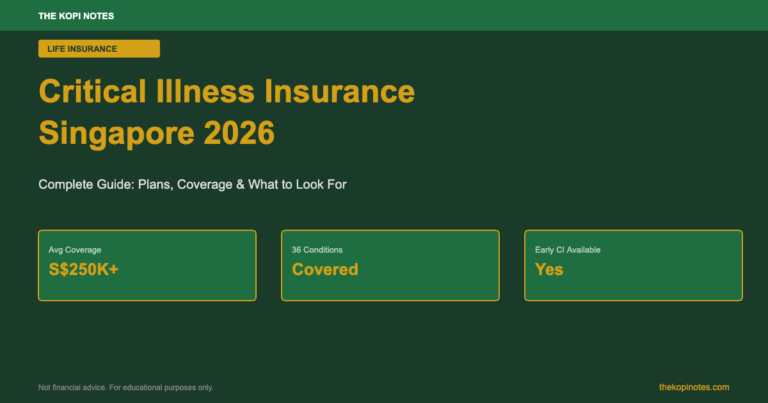Open the 36 Conditions Covered card

(x=390, y=265)
